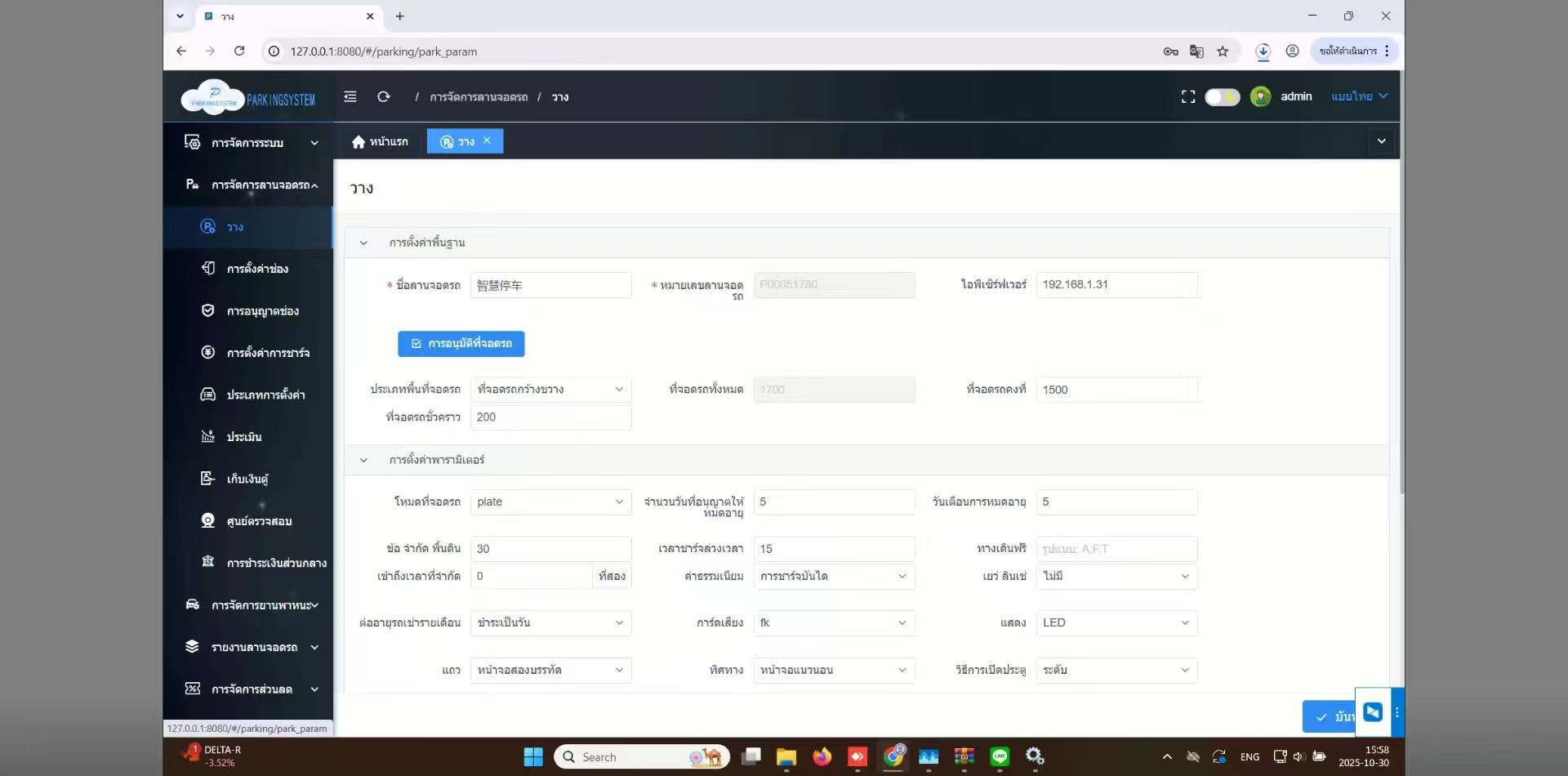Switch to the หน้าแรก tab
Screen dimensions: 1568x776
click(x=380, y=141)
